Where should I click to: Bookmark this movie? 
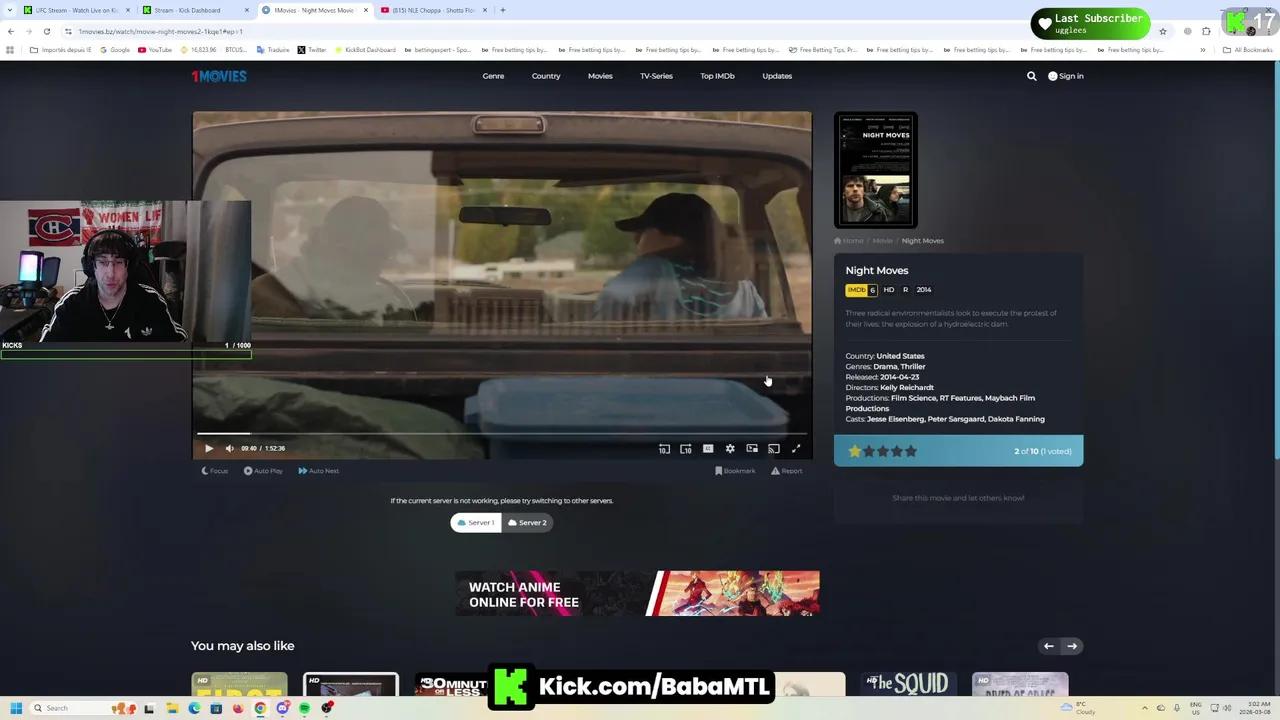pos(735,471)
